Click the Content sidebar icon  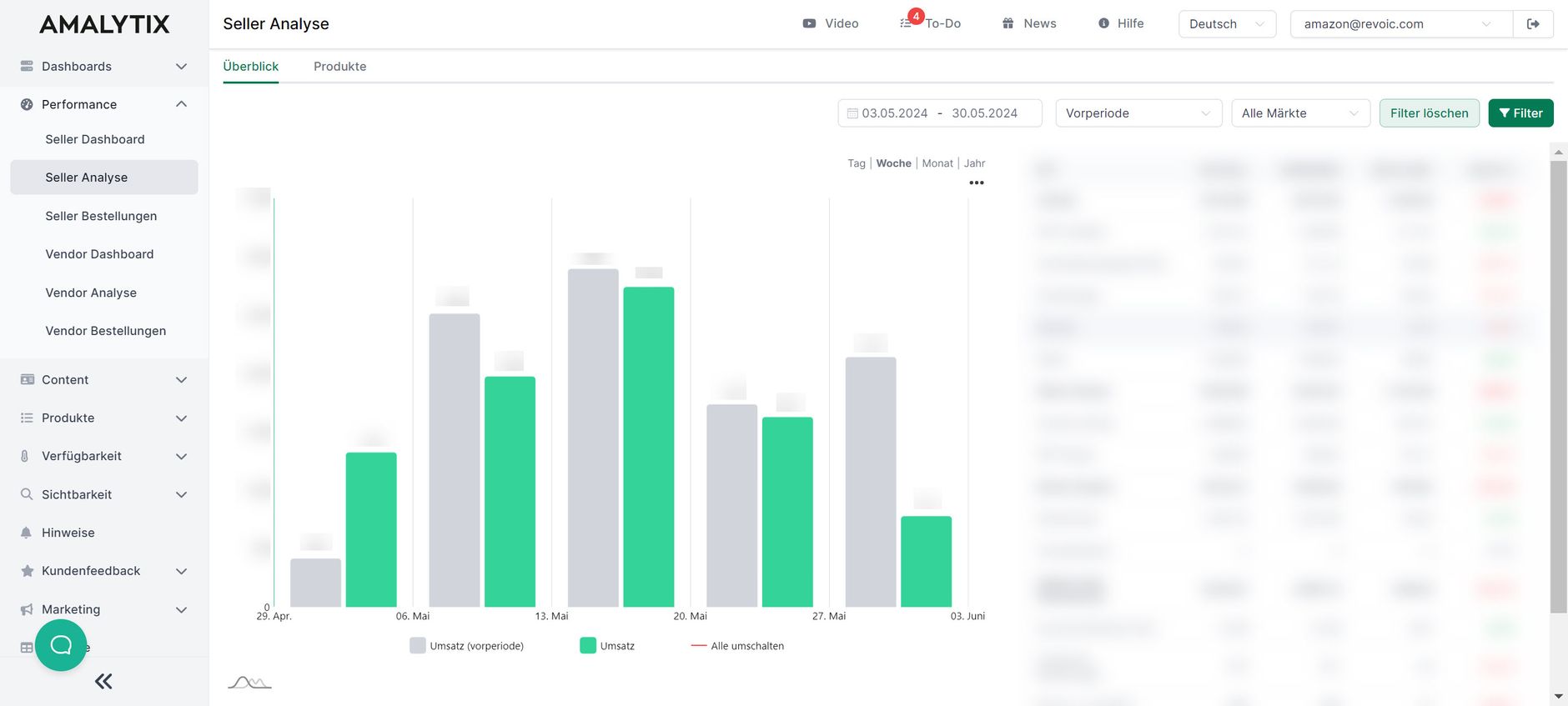tap(27, 379)
